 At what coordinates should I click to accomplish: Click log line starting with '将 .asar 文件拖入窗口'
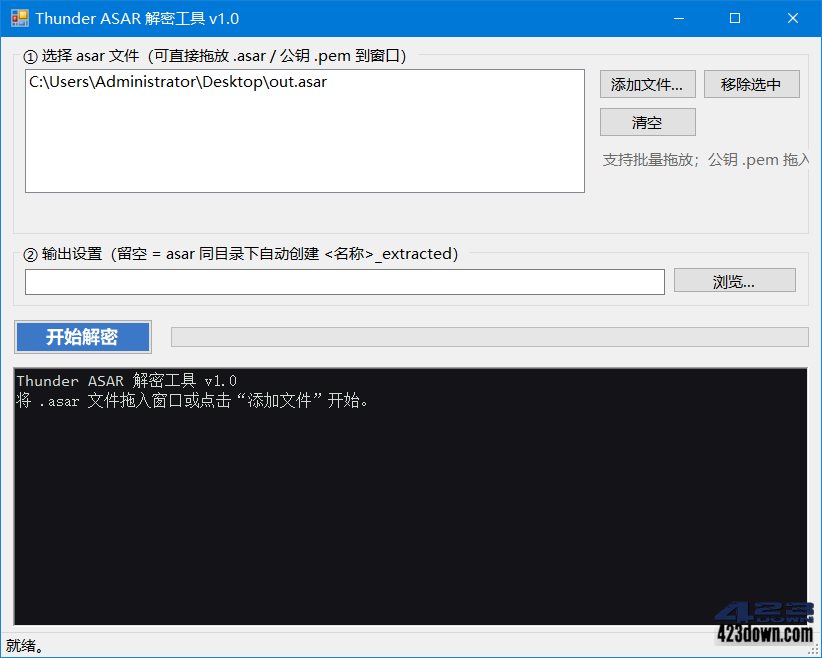pyautogui.click(x=192, y=401)
